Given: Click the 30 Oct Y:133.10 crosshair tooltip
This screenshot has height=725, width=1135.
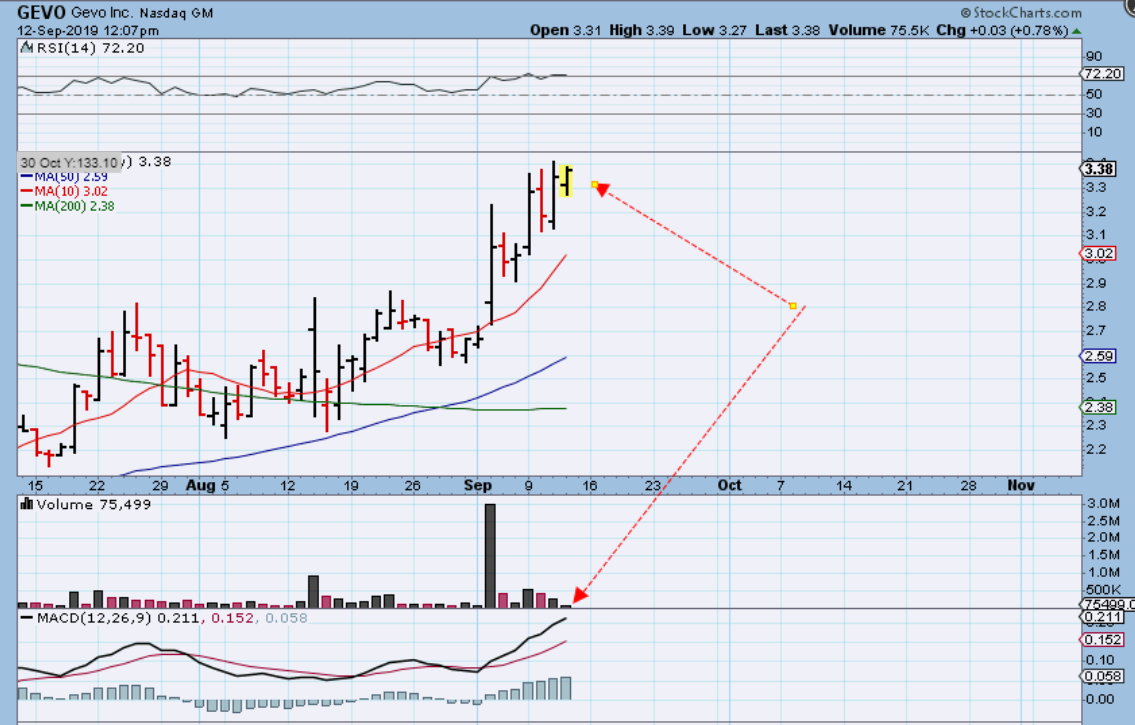Looking at the screenshot, I should tap(69, 163).
